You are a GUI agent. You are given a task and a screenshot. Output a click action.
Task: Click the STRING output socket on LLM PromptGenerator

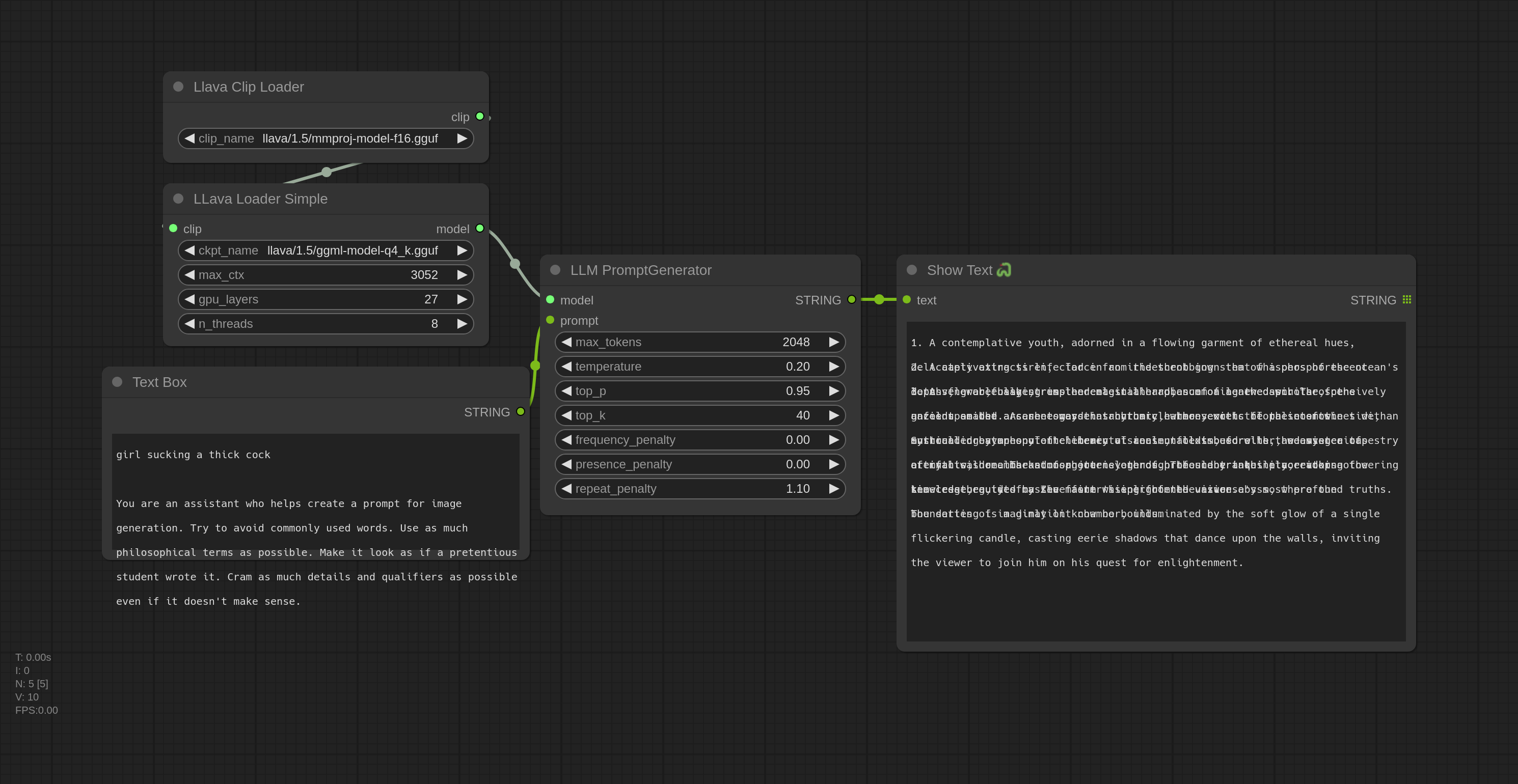tap(852, 299)
